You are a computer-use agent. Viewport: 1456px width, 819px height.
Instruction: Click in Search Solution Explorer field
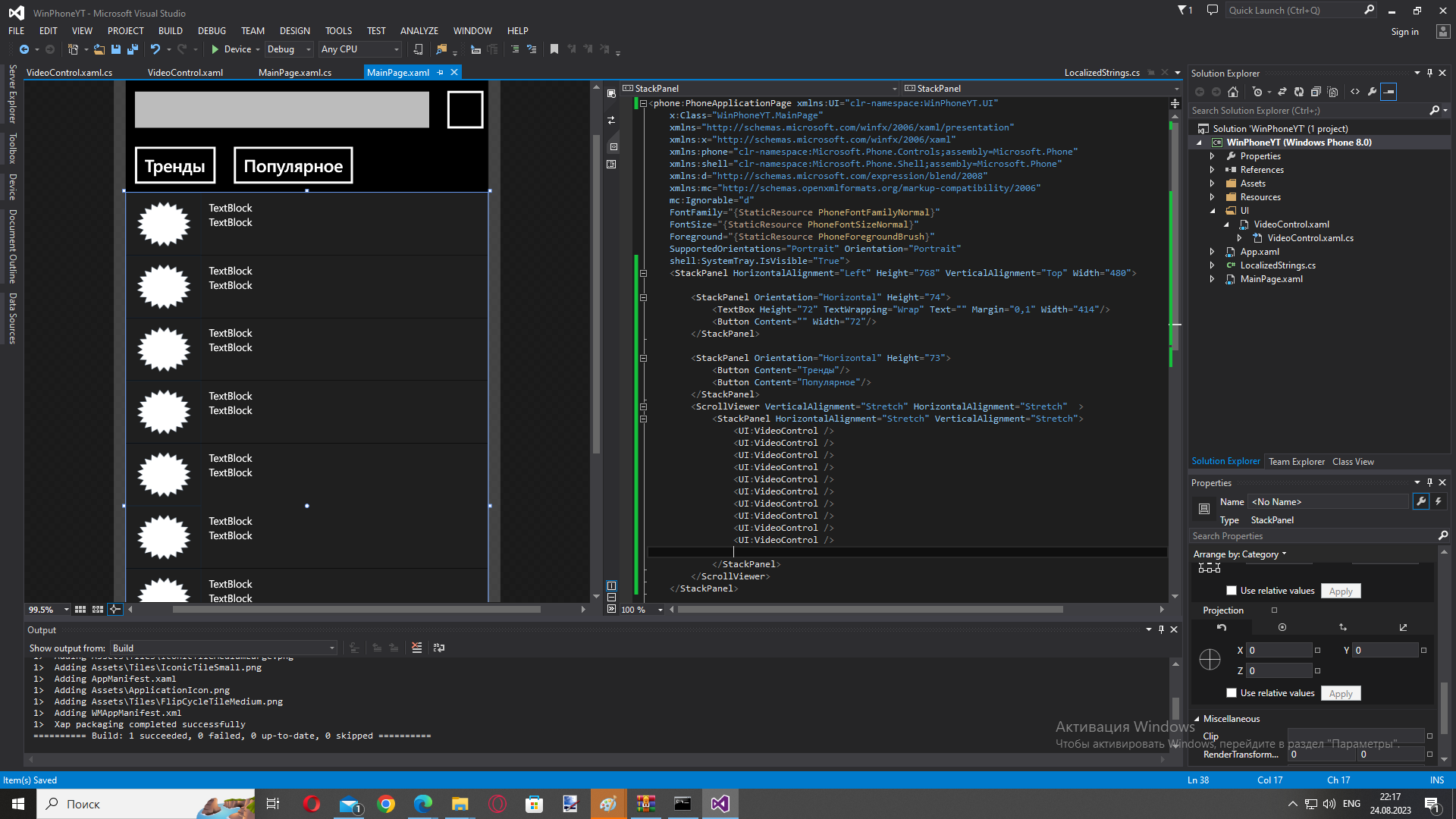point(1309,111)
